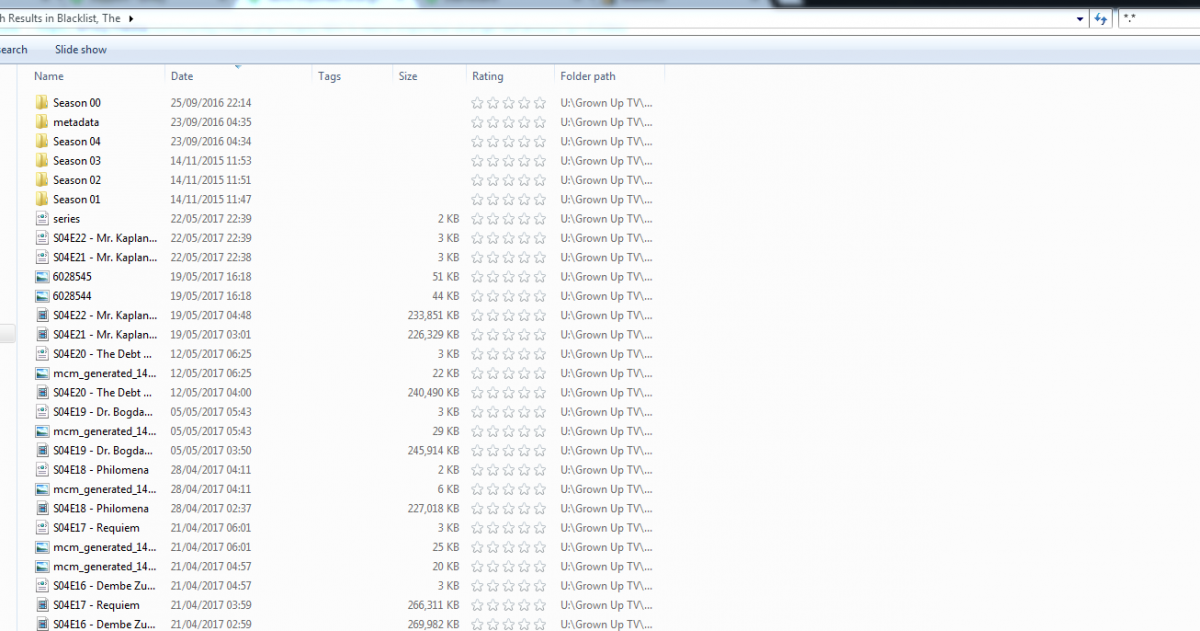Screen dimensions: 1200x631
Task: Click the Season 02 folder name
Action: click(x=77, y=180)
